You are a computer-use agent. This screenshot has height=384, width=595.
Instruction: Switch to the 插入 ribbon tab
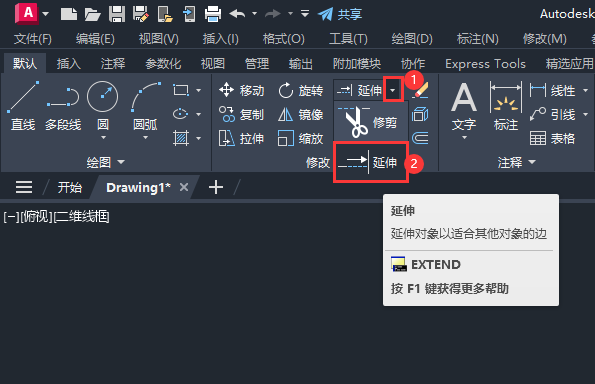69,63
